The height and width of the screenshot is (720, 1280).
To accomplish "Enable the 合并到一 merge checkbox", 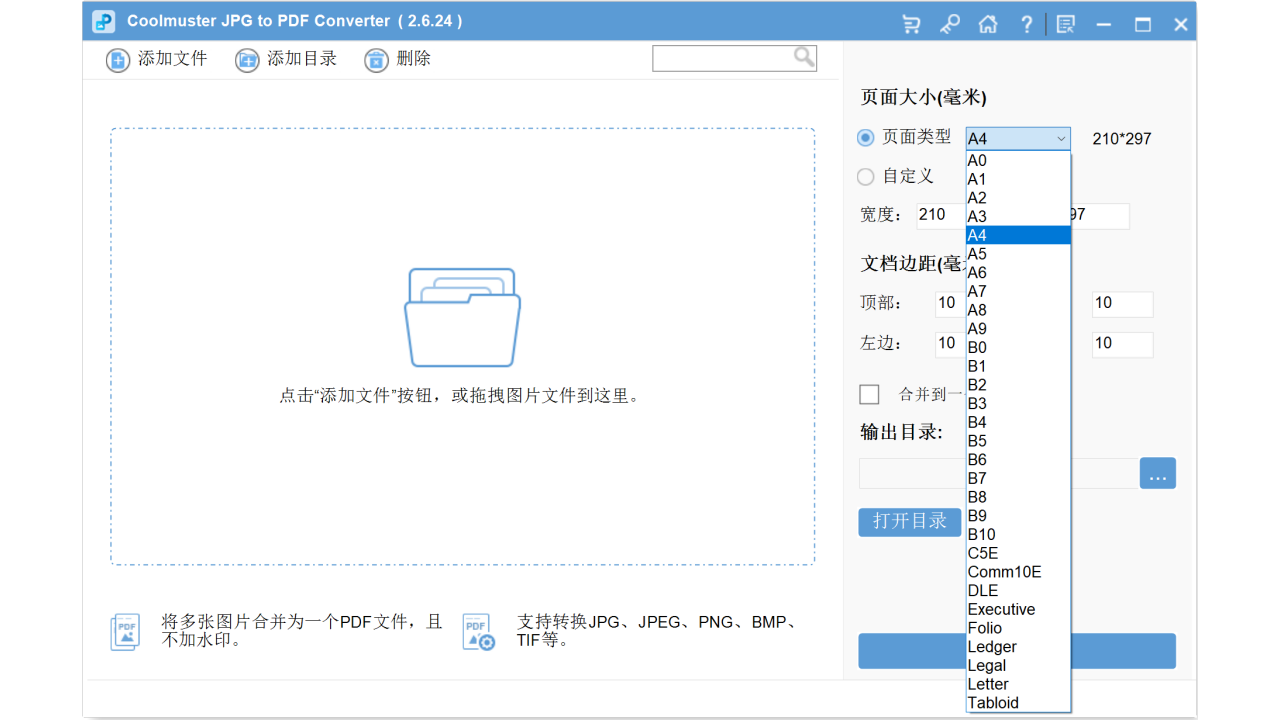I will (869, 394).
